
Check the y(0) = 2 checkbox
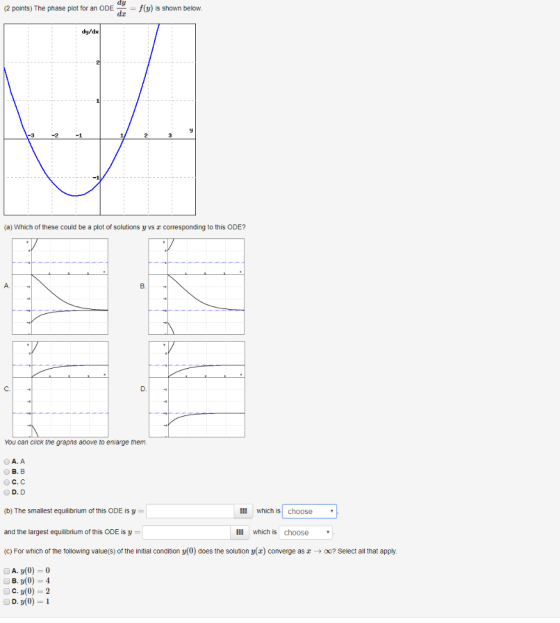[7, 592]
